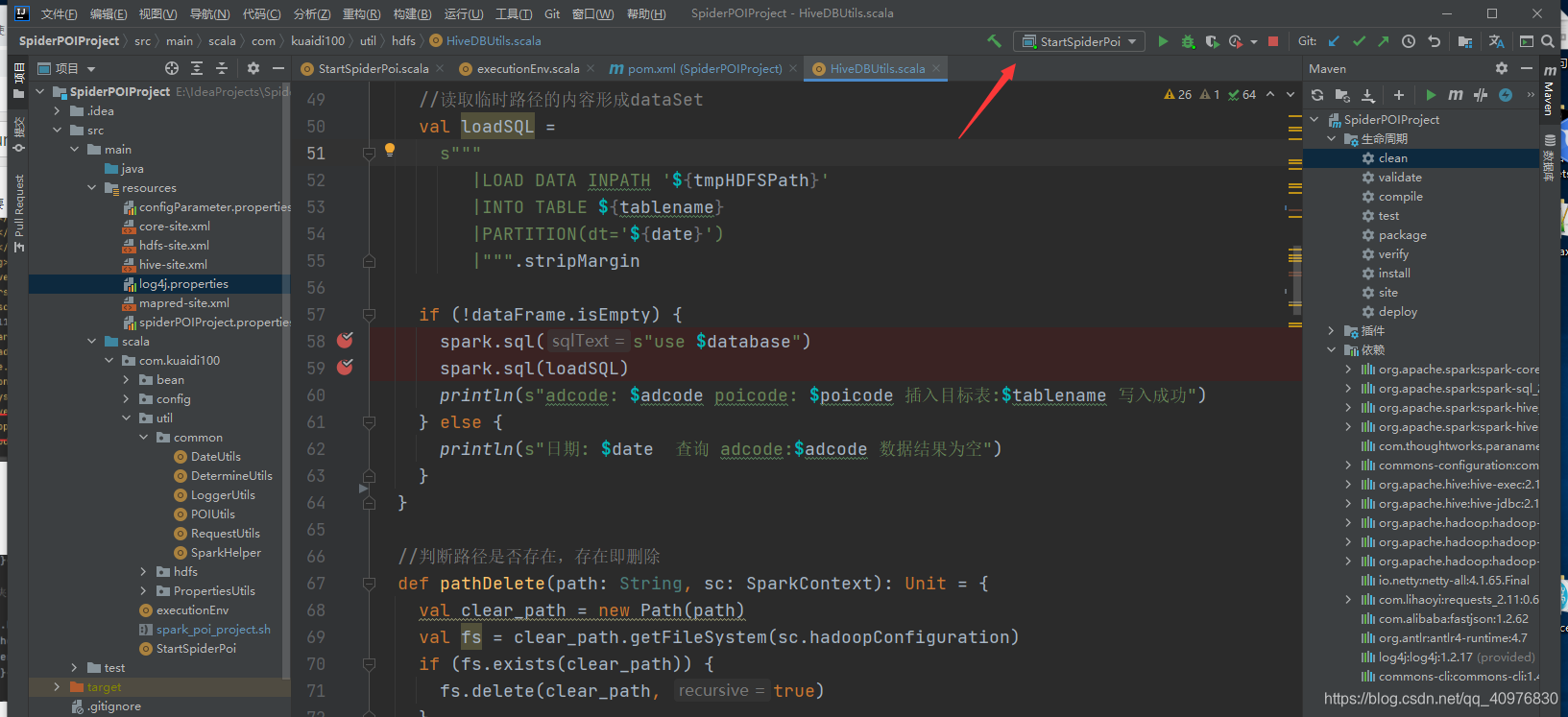Run Maven build green play icon
Image resolution: width=1568 pixels, height=717 pixels.
click(x=1431, y=95)
